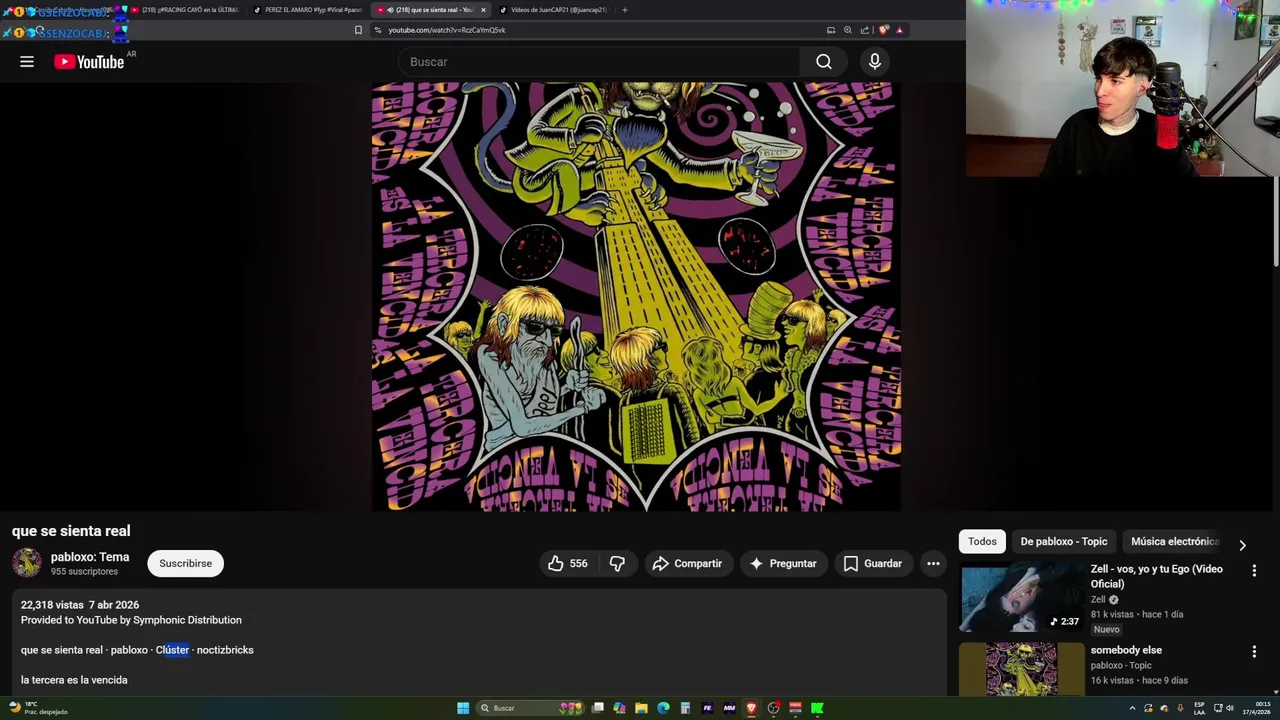Open the Compartir share dialog
The height and width of the screenshot is (720, 1280).
687,564
